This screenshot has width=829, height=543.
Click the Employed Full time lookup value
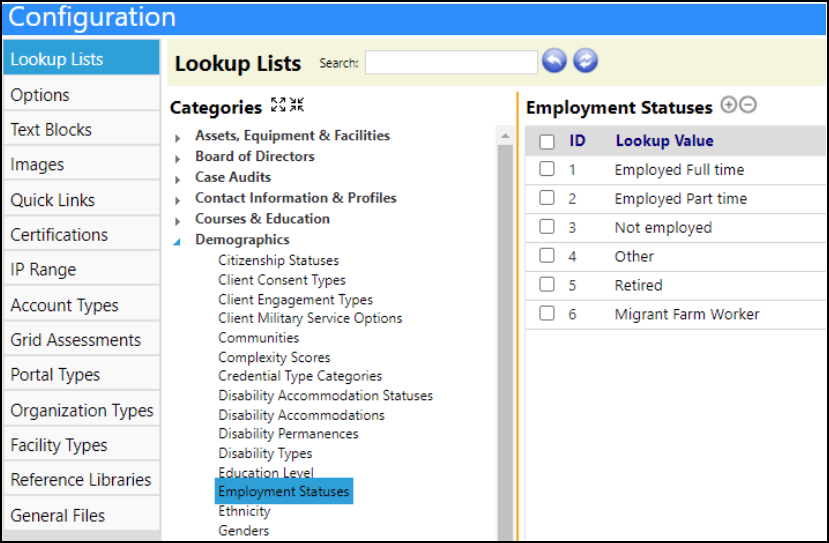coord(679,170)
